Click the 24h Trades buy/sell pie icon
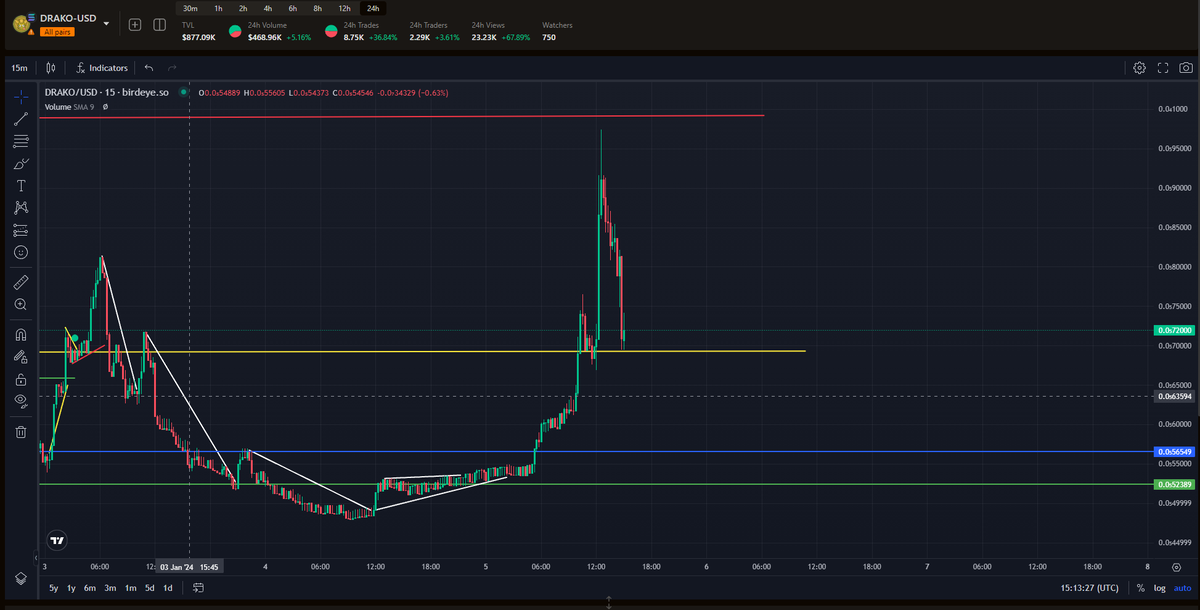Viewport: 1200px width, 610px height. coord(330,31)
